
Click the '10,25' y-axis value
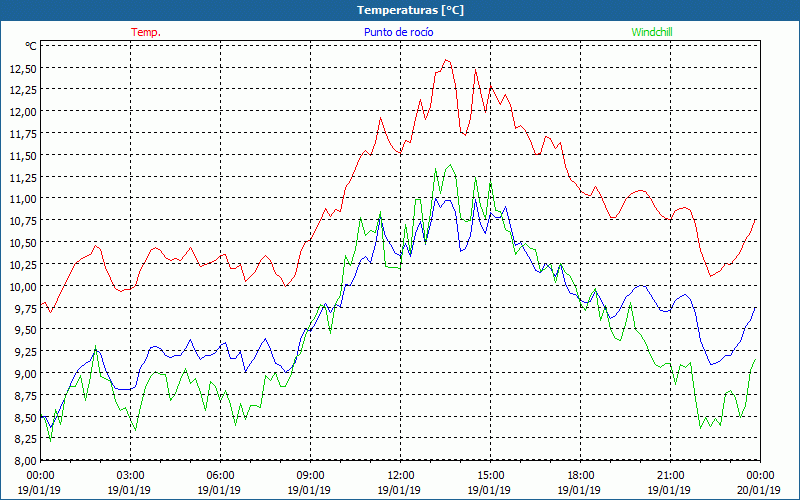point(23,264)
